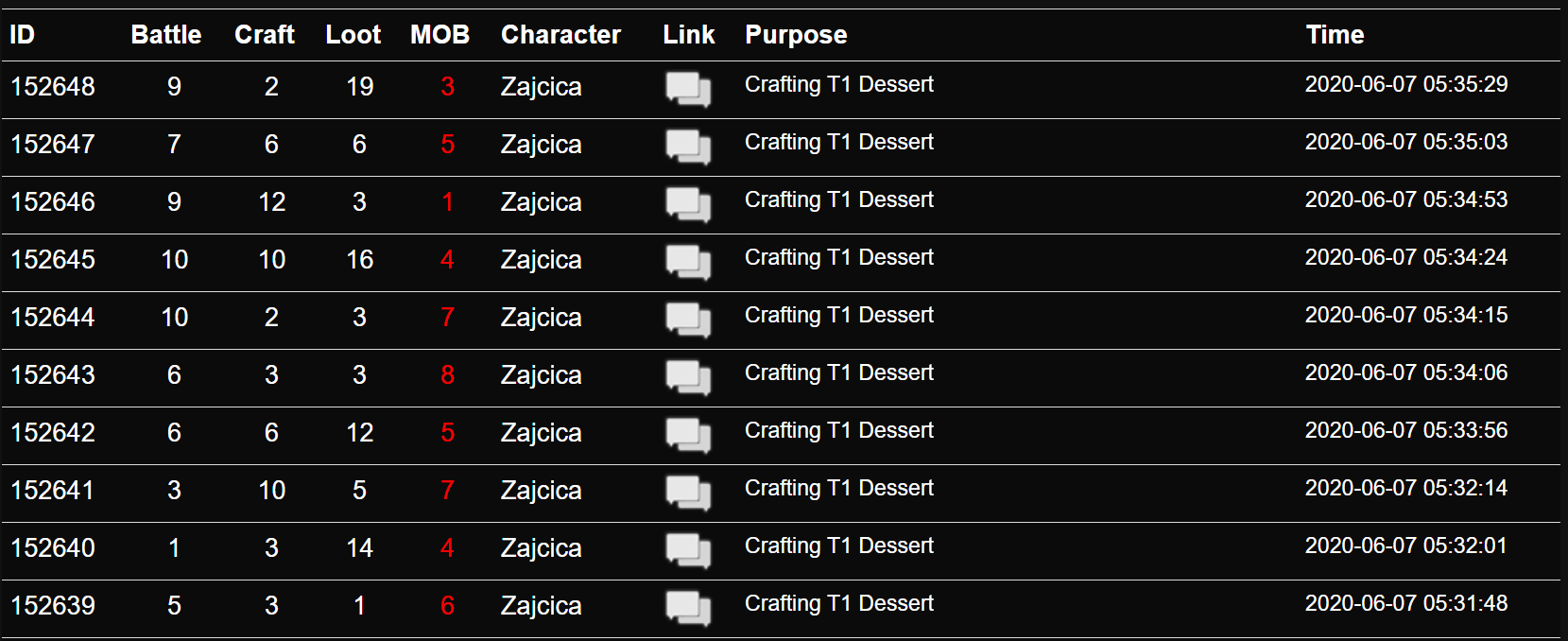The image size is (1568, 641).
Task: Click the ID column header
Action: 22,35
